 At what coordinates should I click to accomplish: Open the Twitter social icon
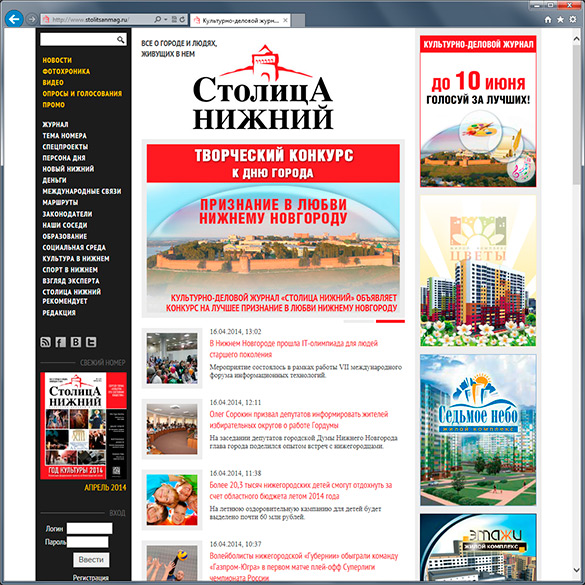coord(91,342)
